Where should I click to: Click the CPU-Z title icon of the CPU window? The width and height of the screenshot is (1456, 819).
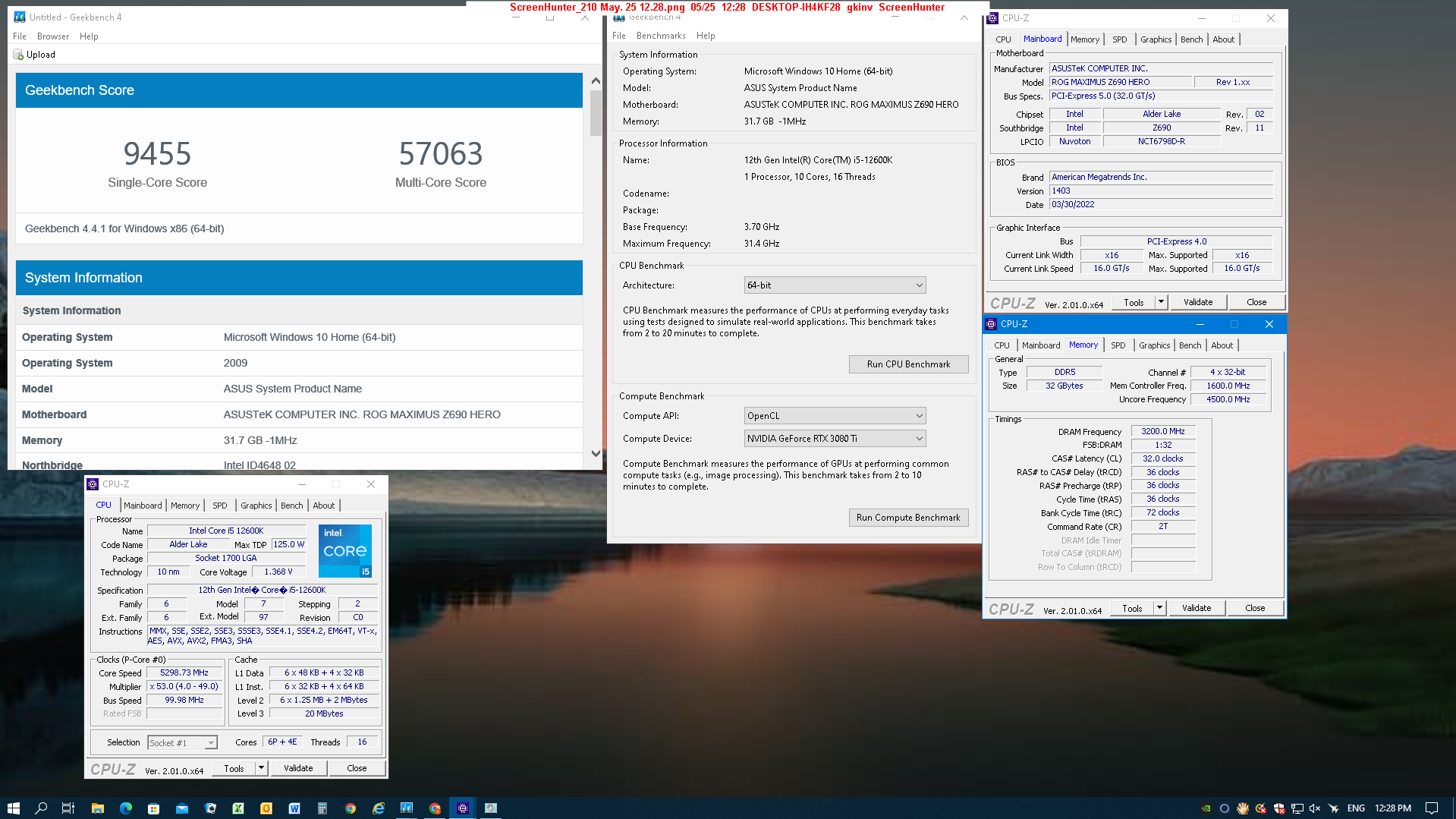[93, 484]
